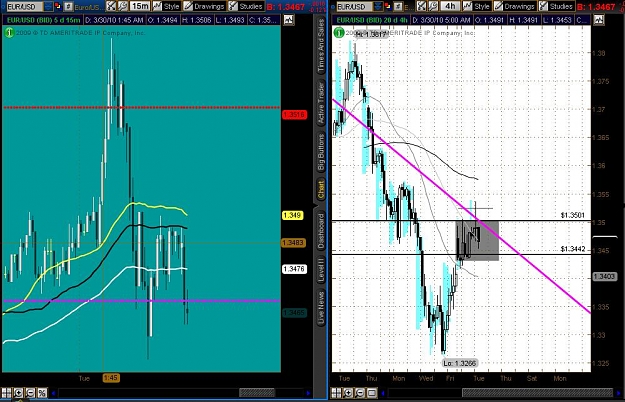The image size is (625, 402).
Task: Click the red dotted horizontal line on left chart
Action: point(142,108)
